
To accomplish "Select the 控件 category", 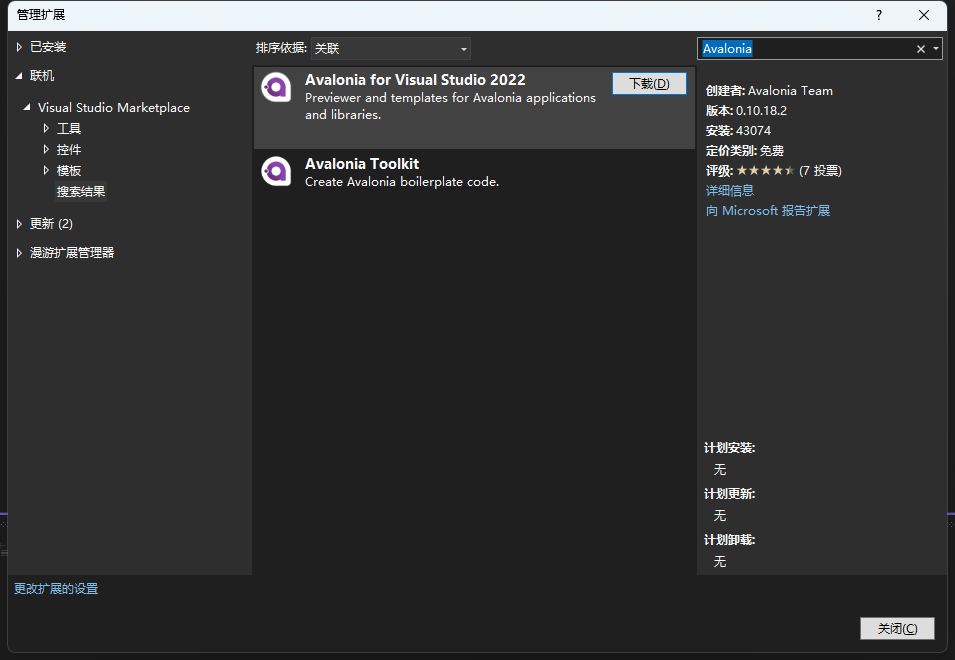I will (x=69, y=150).
